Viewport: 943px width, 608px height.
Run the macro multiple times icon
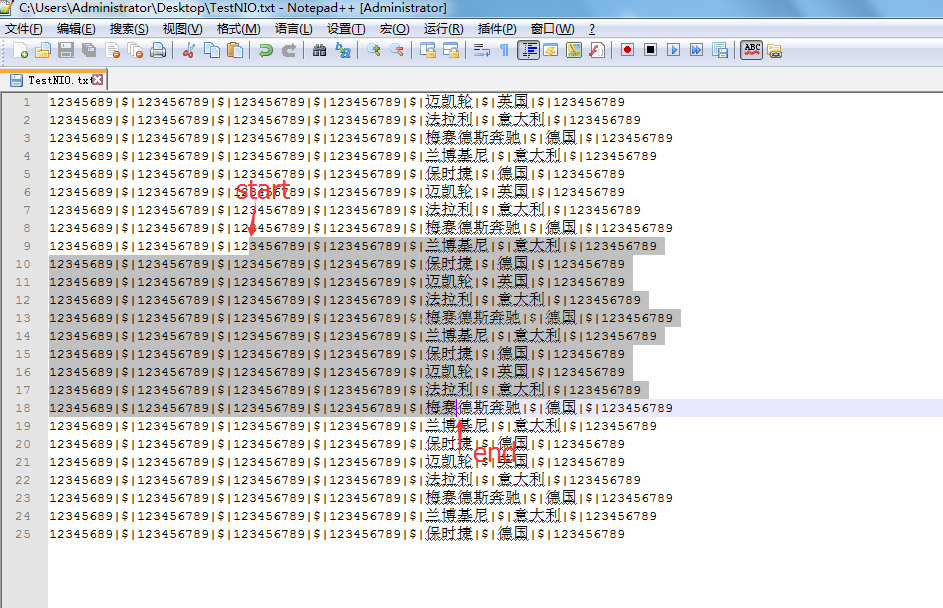696,50
